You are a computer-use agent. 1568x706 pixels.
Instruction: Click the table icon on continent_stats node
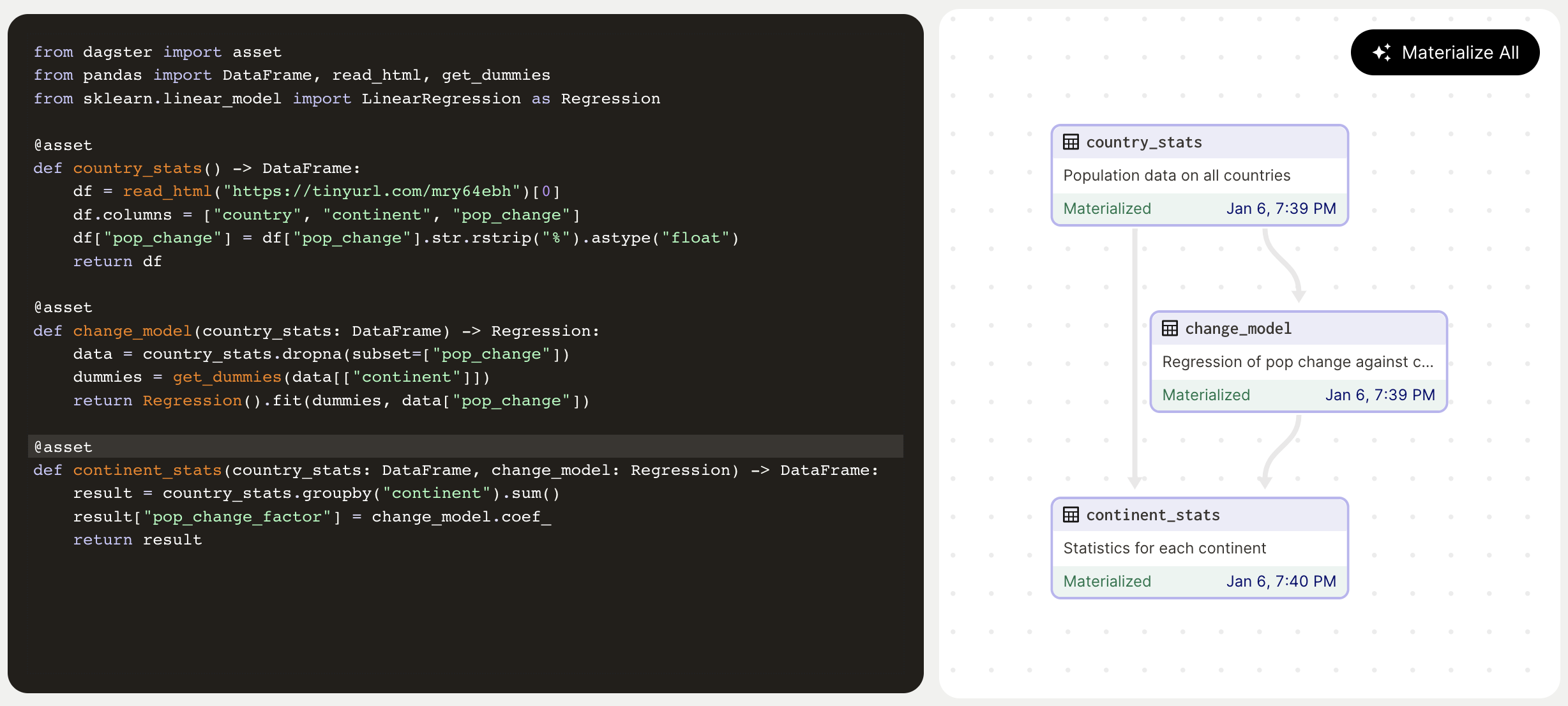pos(1071,514)
